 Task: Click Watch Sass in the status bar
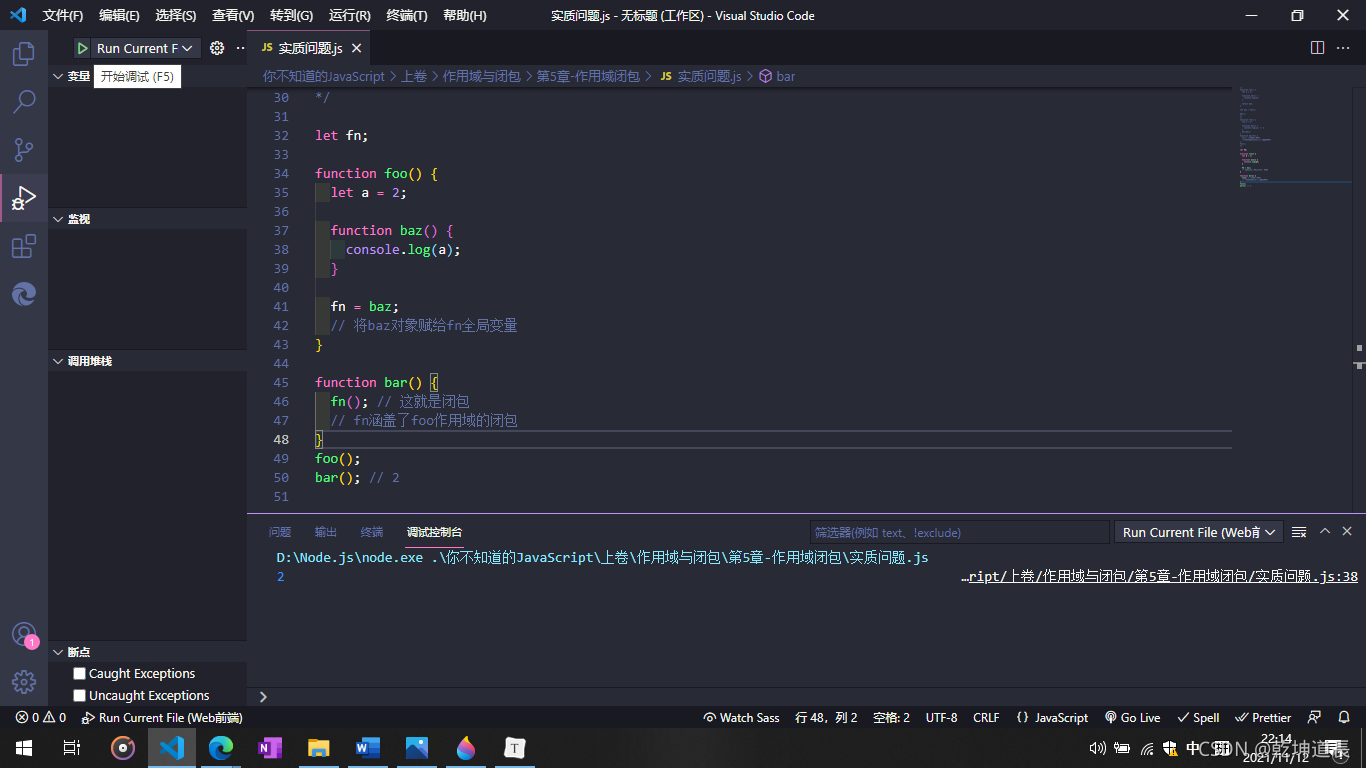pos(741,718)
